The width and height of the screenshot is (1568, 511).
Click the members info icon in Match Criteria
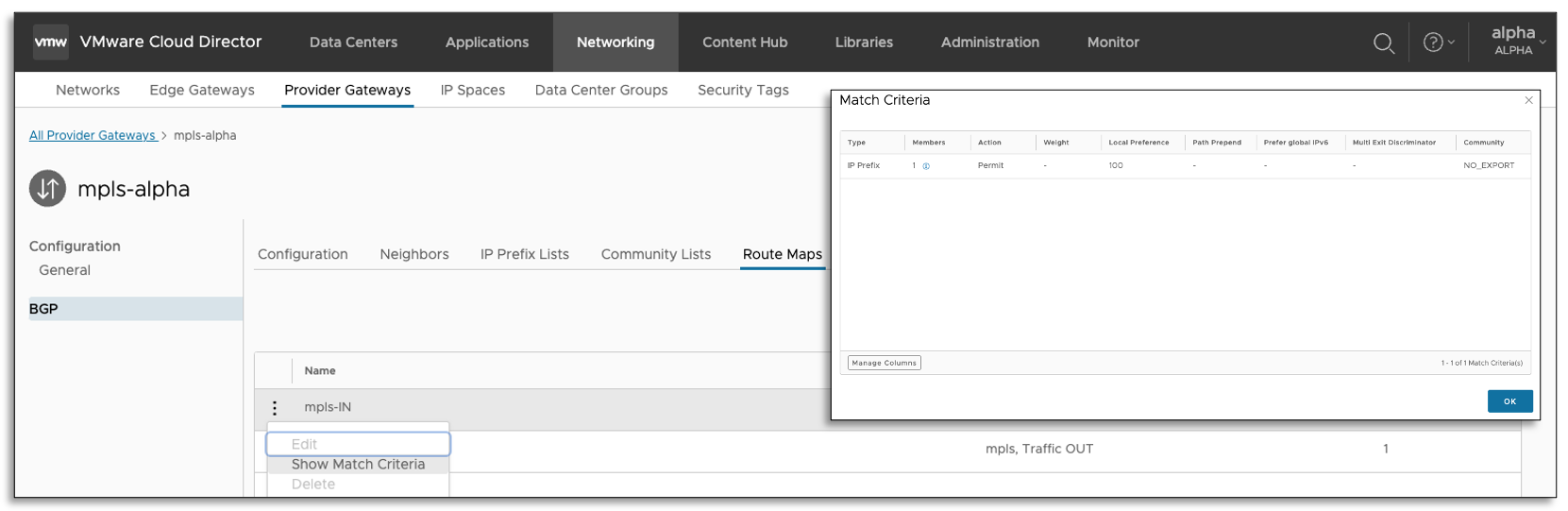(926, 166)
